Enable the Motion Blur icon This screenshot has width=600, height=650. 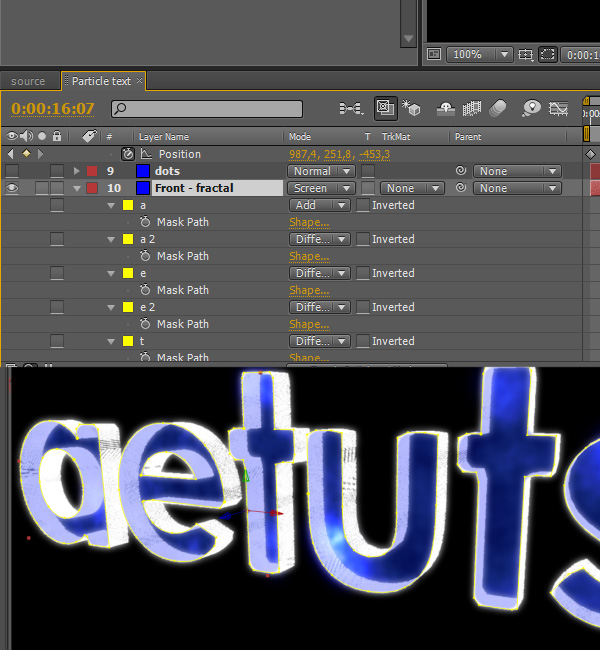tap(498, 109)
